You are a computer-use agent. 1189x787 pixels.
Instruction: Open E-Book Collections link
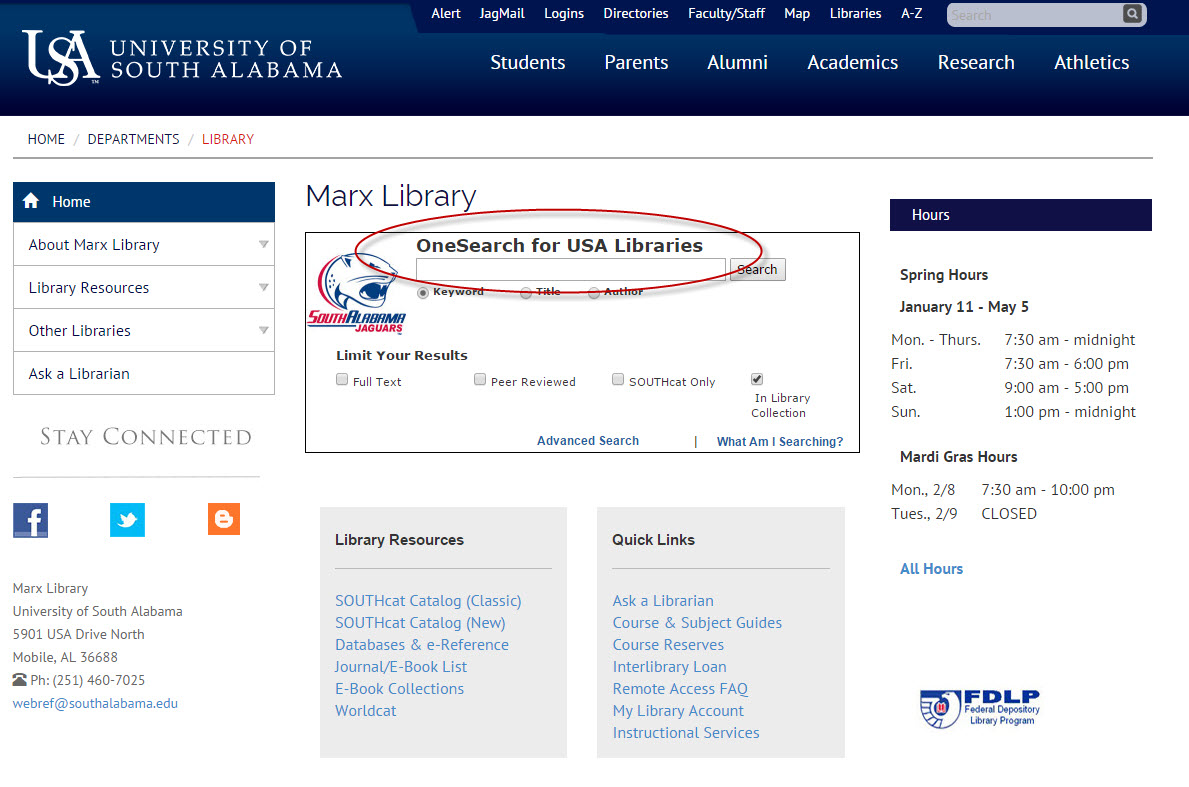(400, 688)
